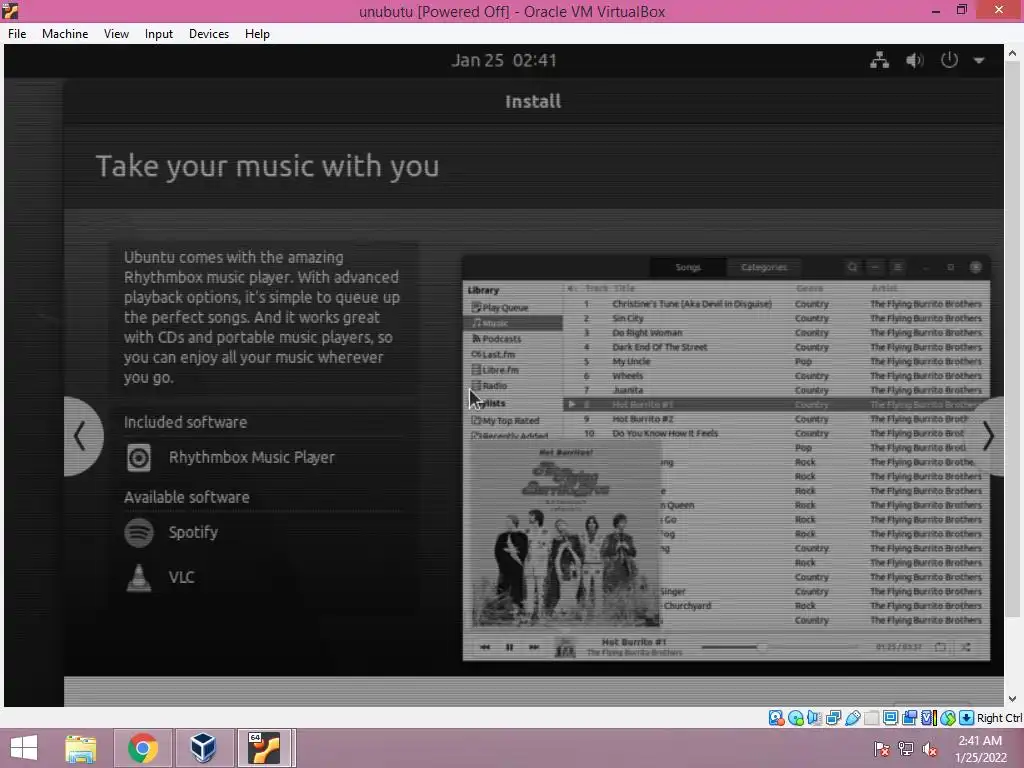The image size is (1024, 768).
Task: Click the speaker volume icon in Ubuntu's top bar
Action: [x=915, y=60]
